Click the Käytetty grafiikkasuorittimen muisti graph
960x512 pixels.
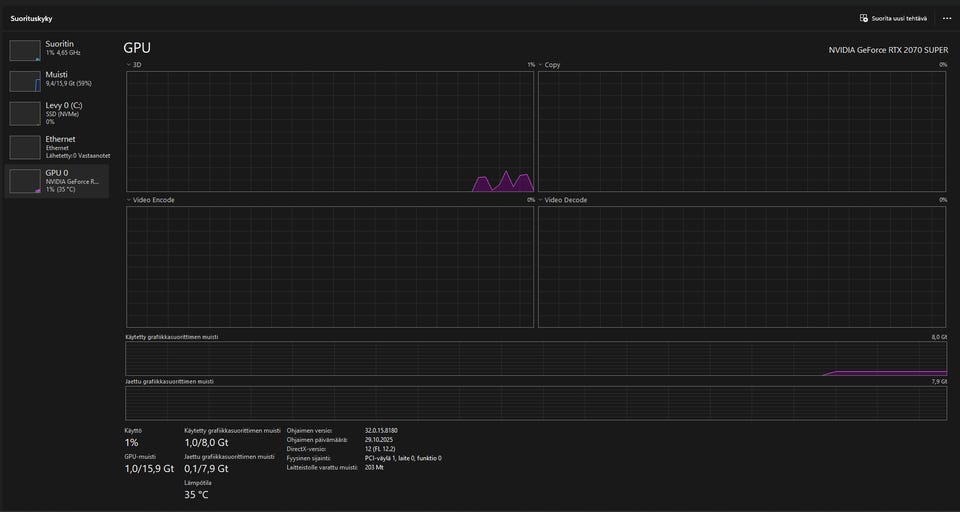click(x=536, y=358)
